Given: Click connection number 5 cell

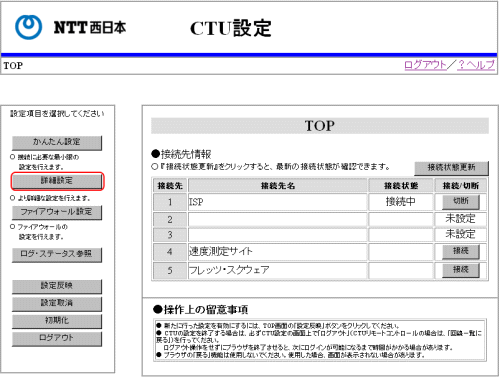Looking at the screenshot, I should pyautogui.click(x=170, y=270).
